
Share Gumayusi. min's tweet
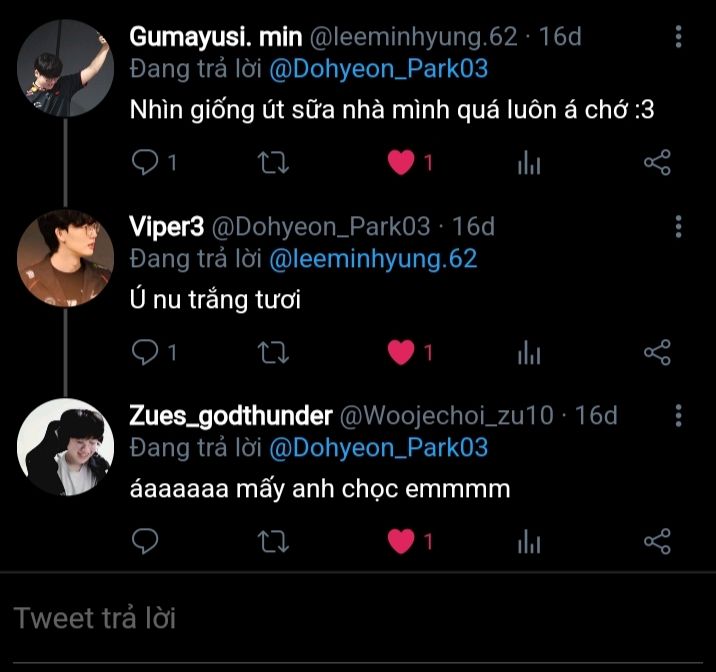tap(657, 163)
